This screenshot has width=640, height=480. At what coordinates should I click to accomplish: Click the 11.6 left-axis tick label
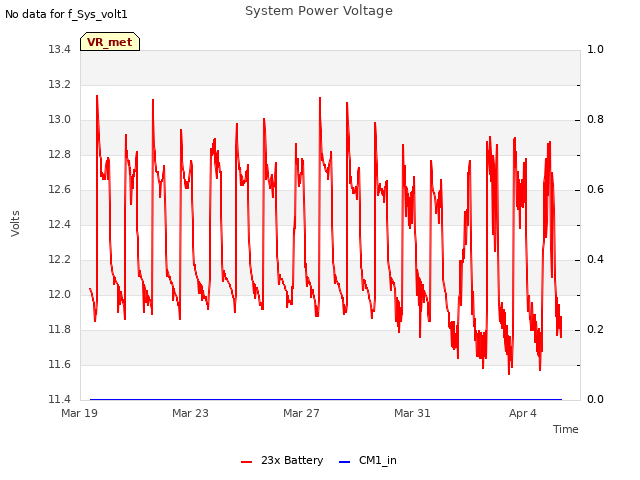[x=60, y=364]
